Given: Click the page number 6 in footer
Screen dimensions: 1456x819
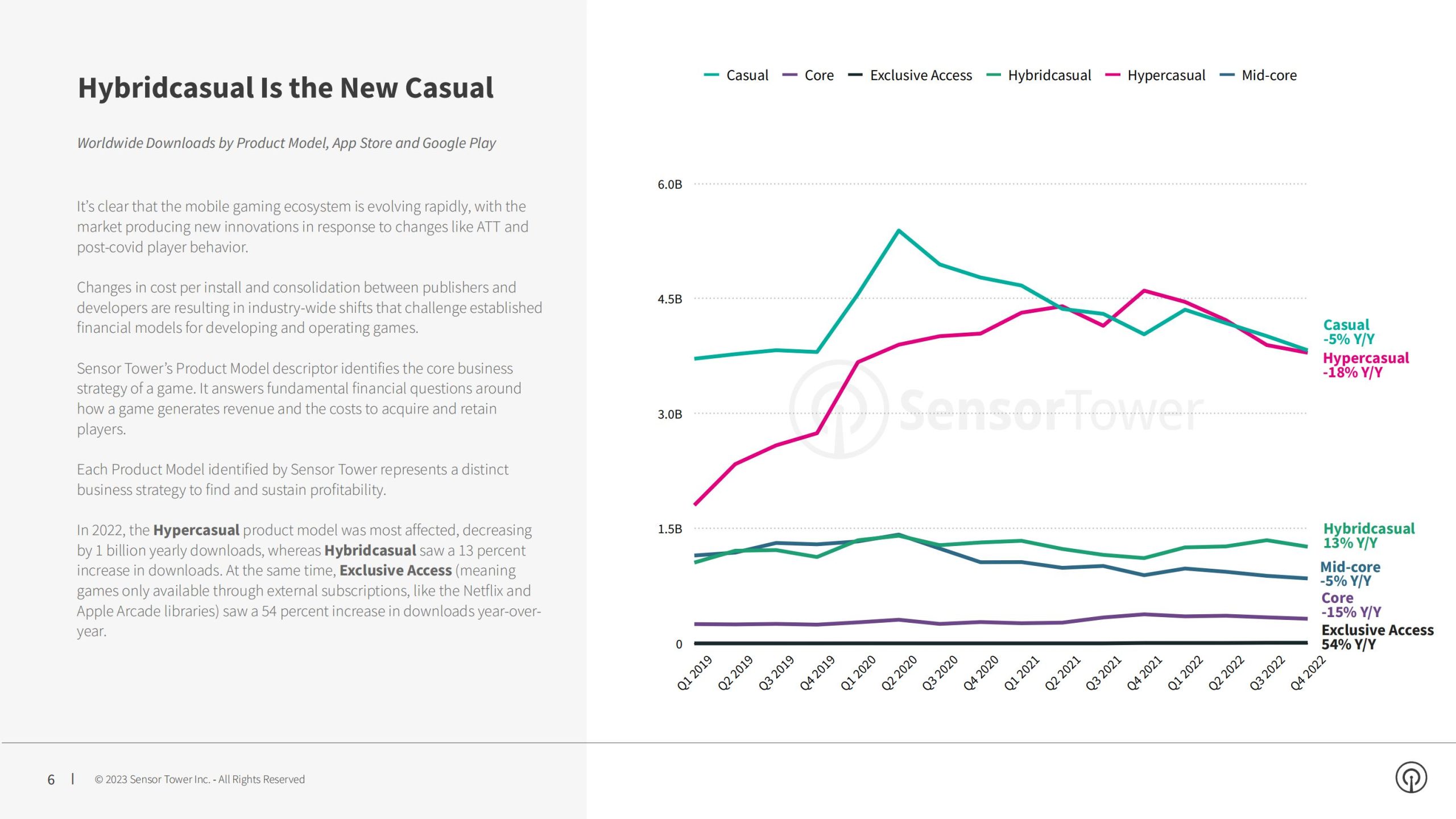Looking at the screenshot, I should tap(51, 780).
